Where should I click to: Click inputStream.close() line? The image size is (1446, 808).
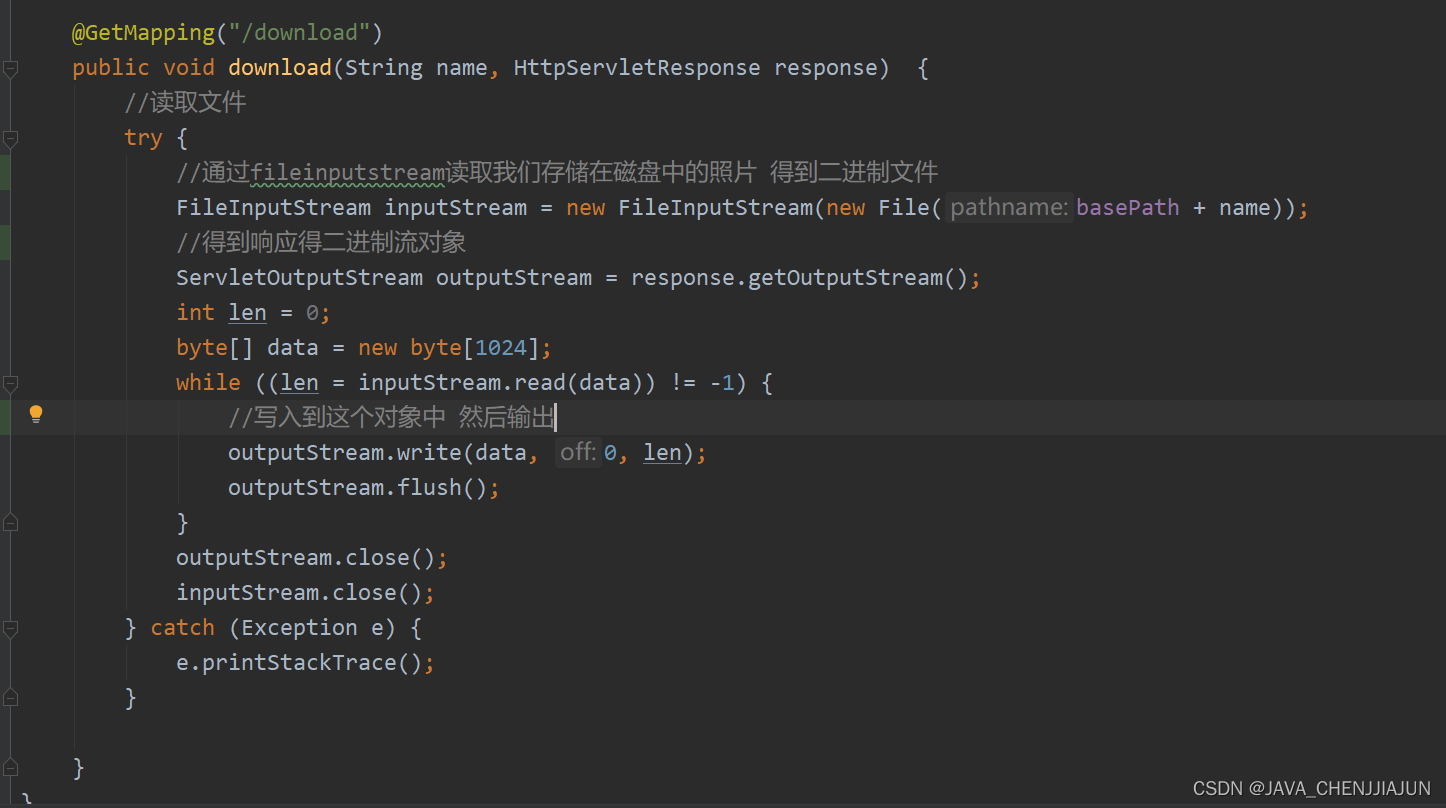pyautogui.click(x=305, y=593)
